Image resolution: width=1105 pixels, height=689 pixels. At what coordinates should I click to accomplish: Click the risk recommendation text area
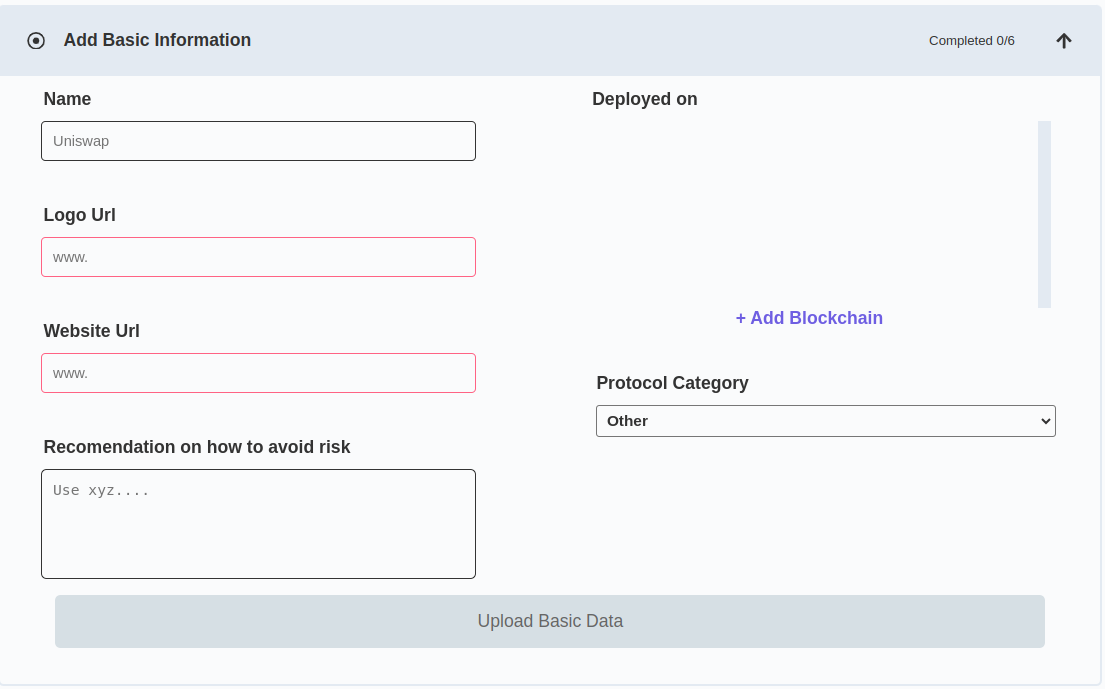[259, 524]
